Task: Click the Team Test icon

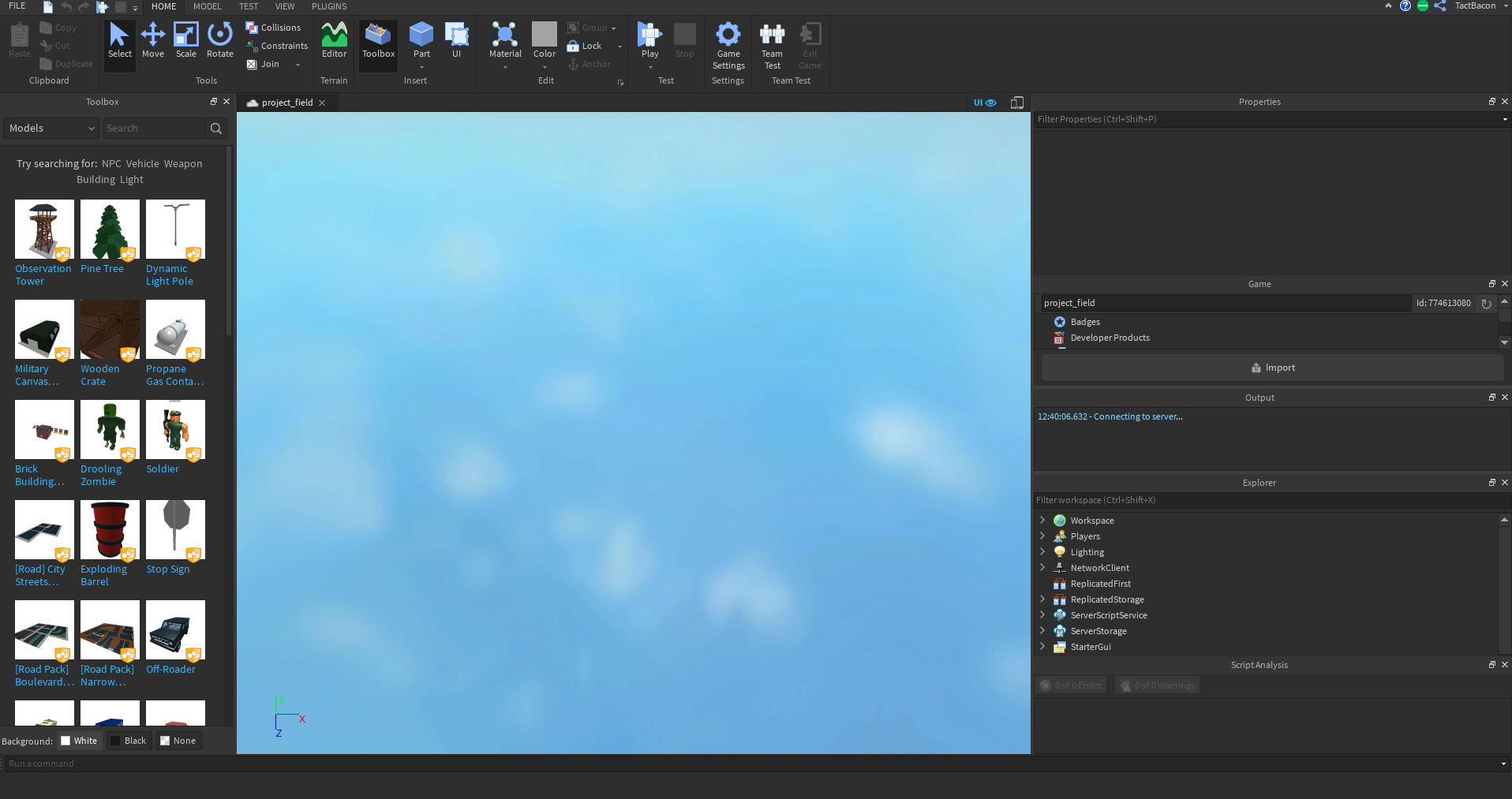Action: click(x=772, y=45)
